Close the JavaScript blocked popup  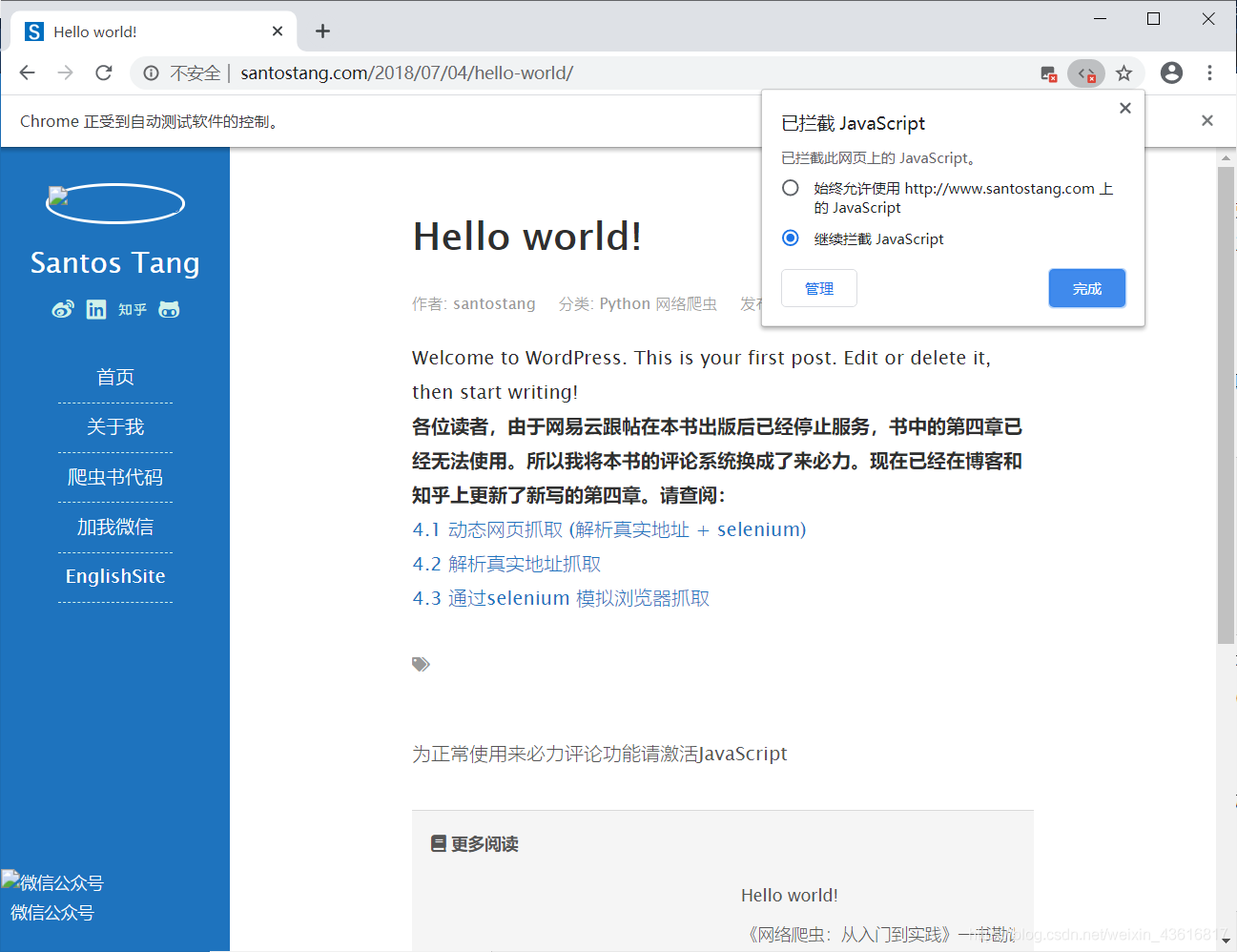[x=1125, y=108]
